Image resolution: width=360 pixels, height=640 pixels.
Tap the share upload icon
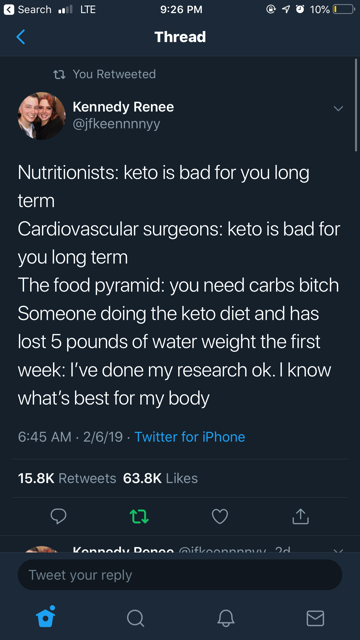pos(301,516)
